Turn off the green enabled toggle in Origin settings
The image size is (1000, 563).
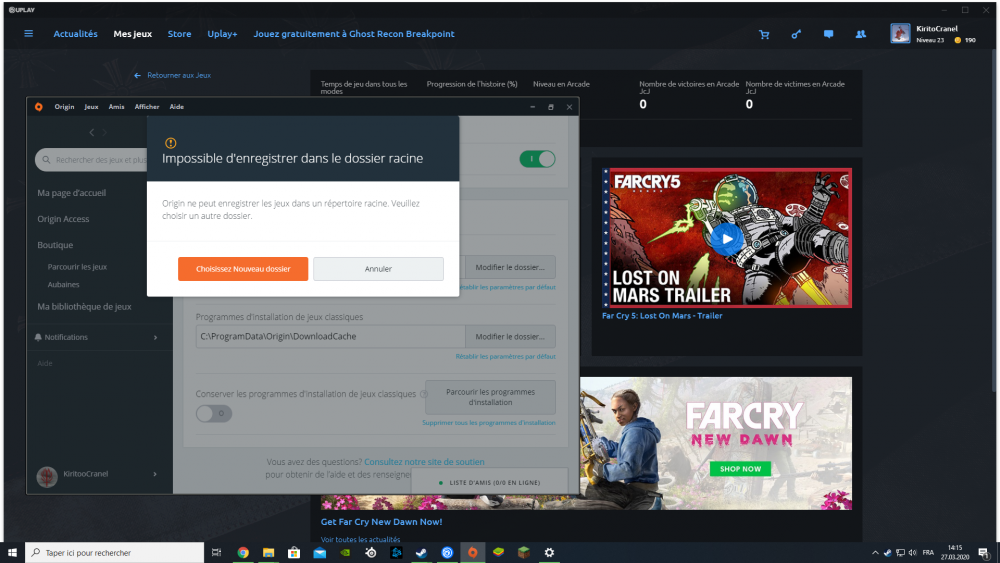[537, 159]
